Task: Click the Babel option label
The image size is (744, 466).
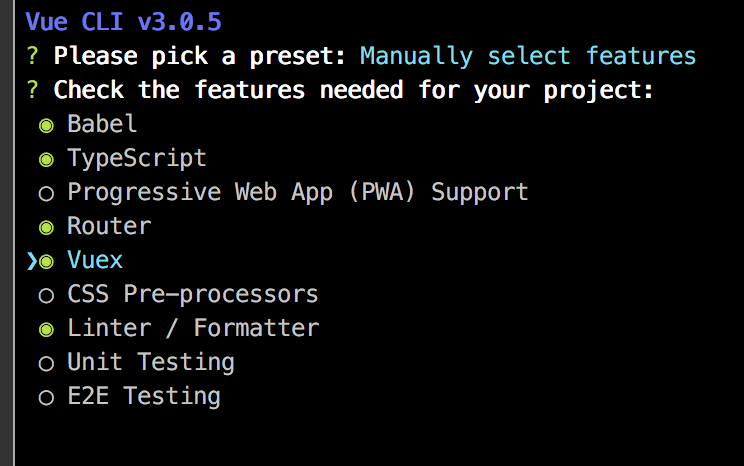Action: 102,125
